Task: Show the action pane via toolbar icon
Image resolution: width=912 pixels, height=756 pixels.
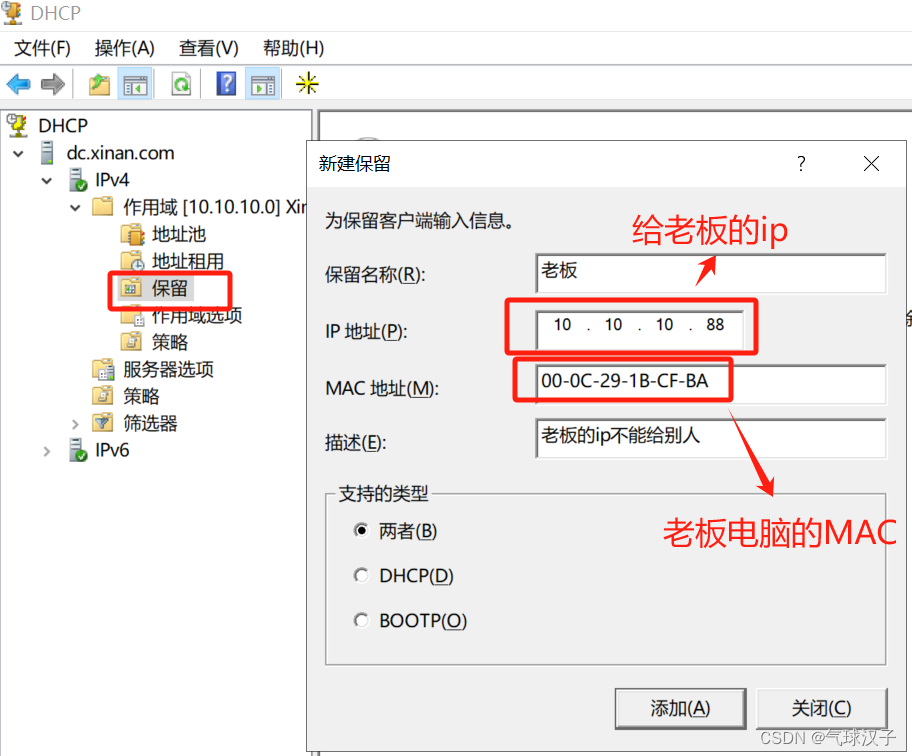Action: coord(263,83)
